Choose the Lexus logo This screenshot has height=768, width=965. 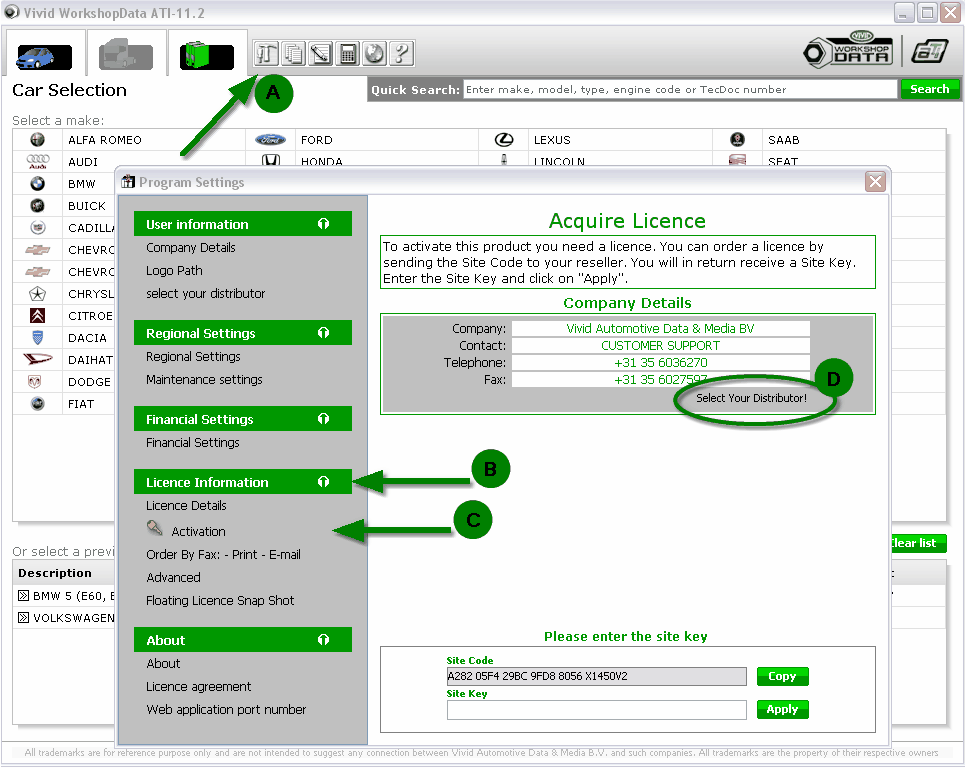pyautogui.click(x=504, y=140)
